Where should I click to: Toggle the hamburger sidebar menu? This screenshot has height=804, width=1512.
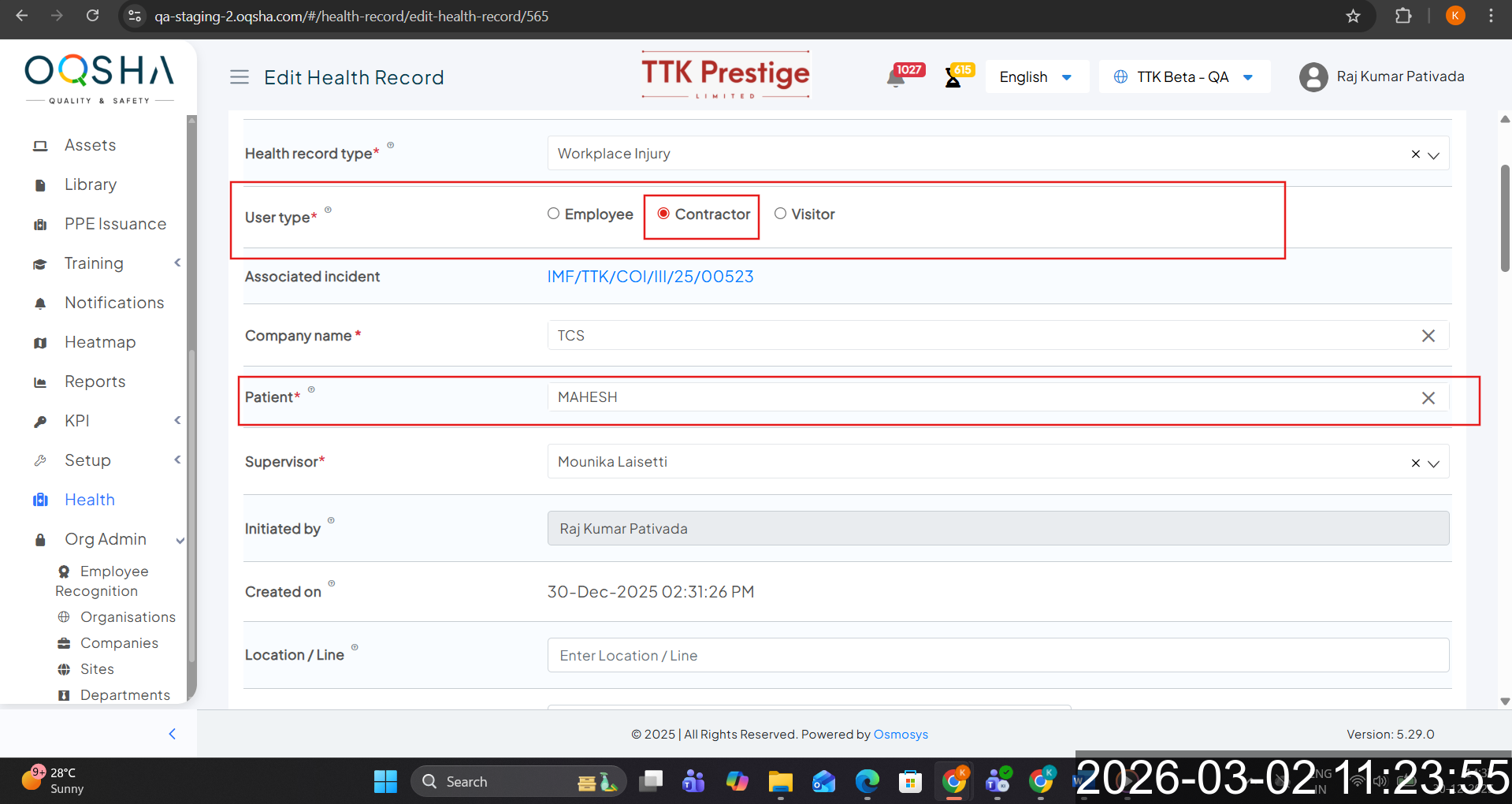(x=240, y=77)
